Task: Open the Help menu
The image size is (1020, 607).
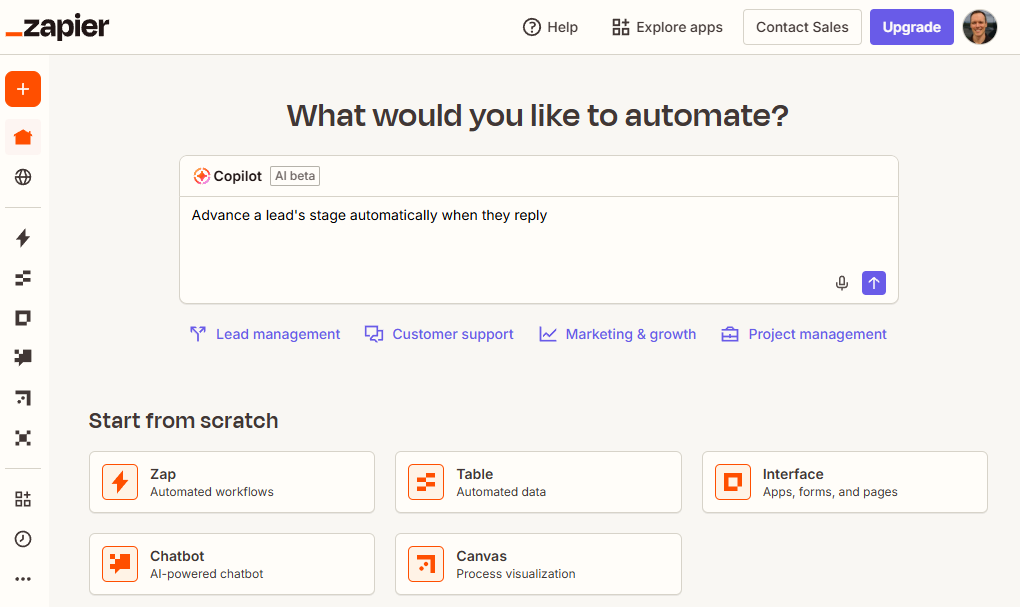Action: 550,27
